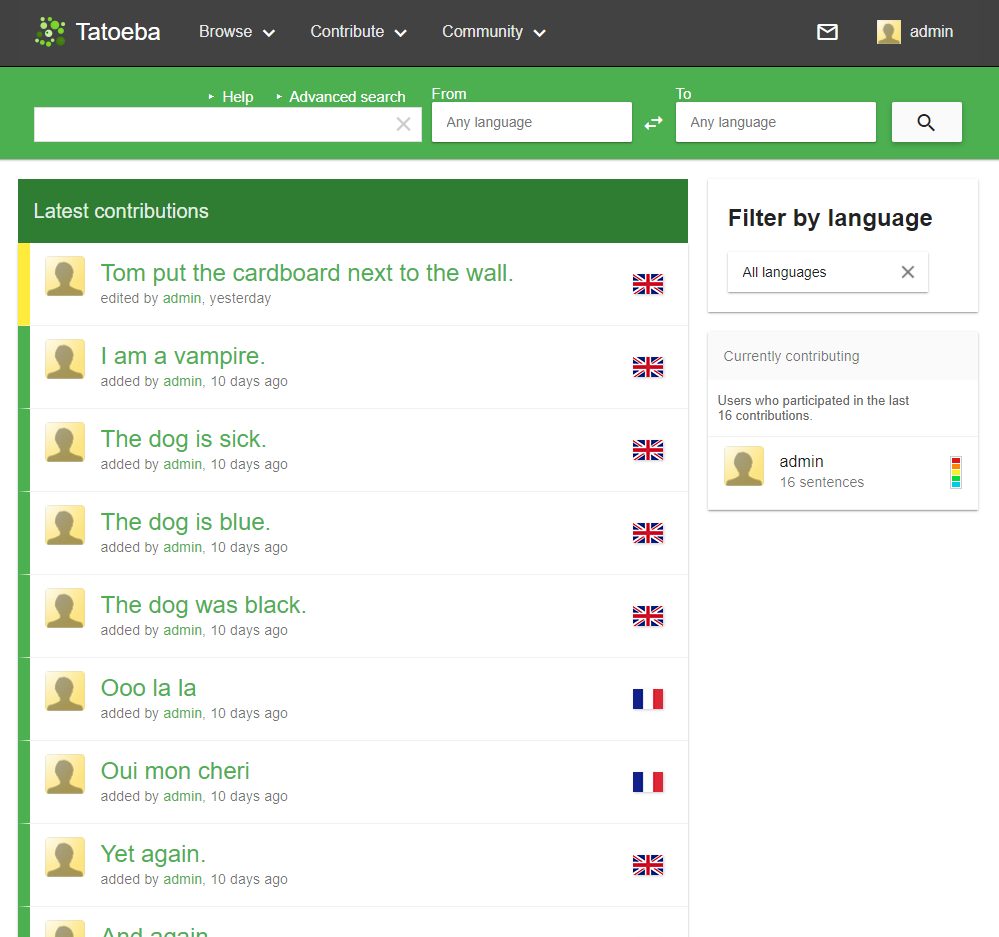Image resolution: width=999 pixels, height=937 pixels.
Task: Open the Browse menu
Action: (236, 32)
